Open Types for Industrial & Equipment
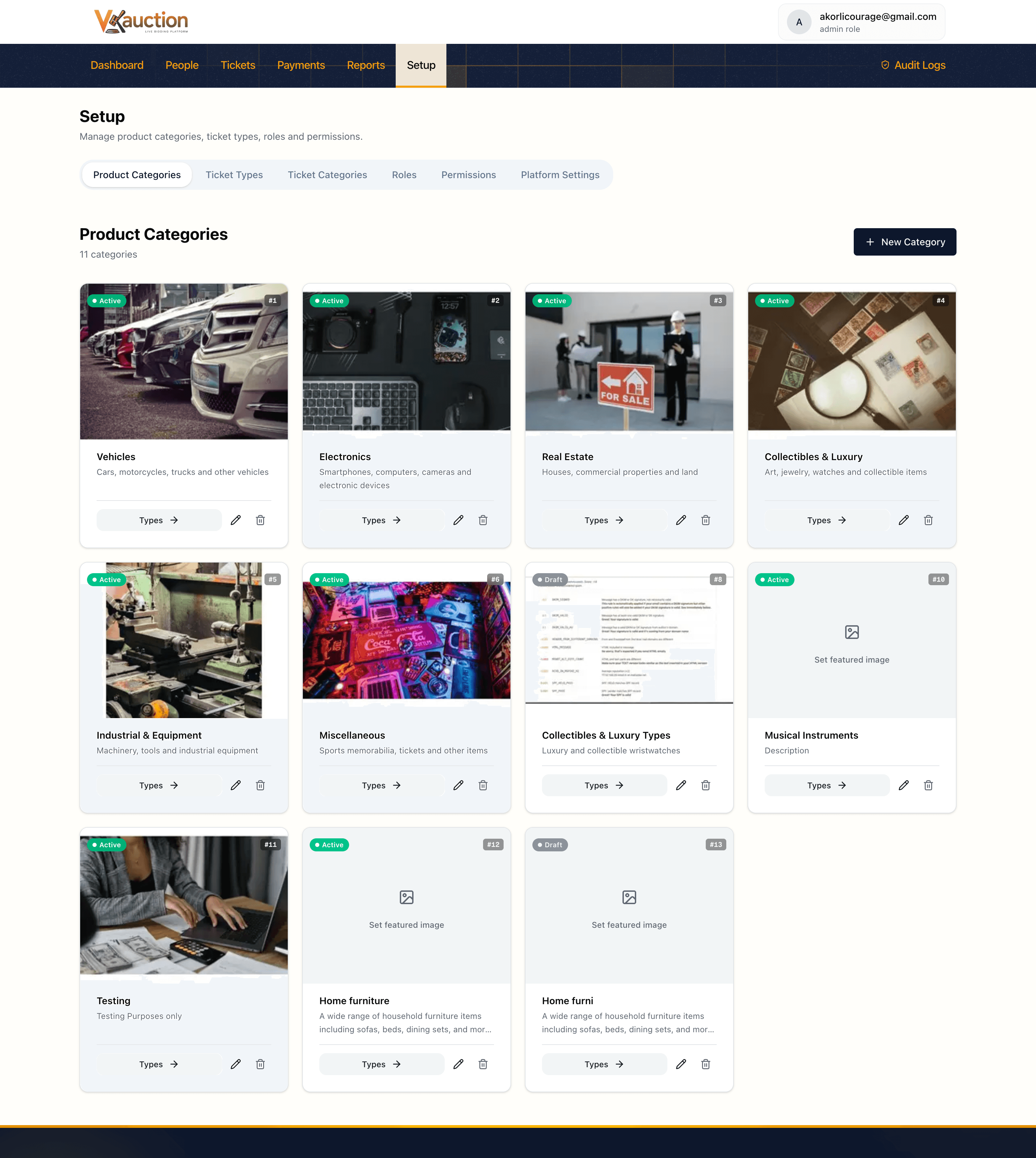This screenshot has height=1158, width=1036. [159, 786]
